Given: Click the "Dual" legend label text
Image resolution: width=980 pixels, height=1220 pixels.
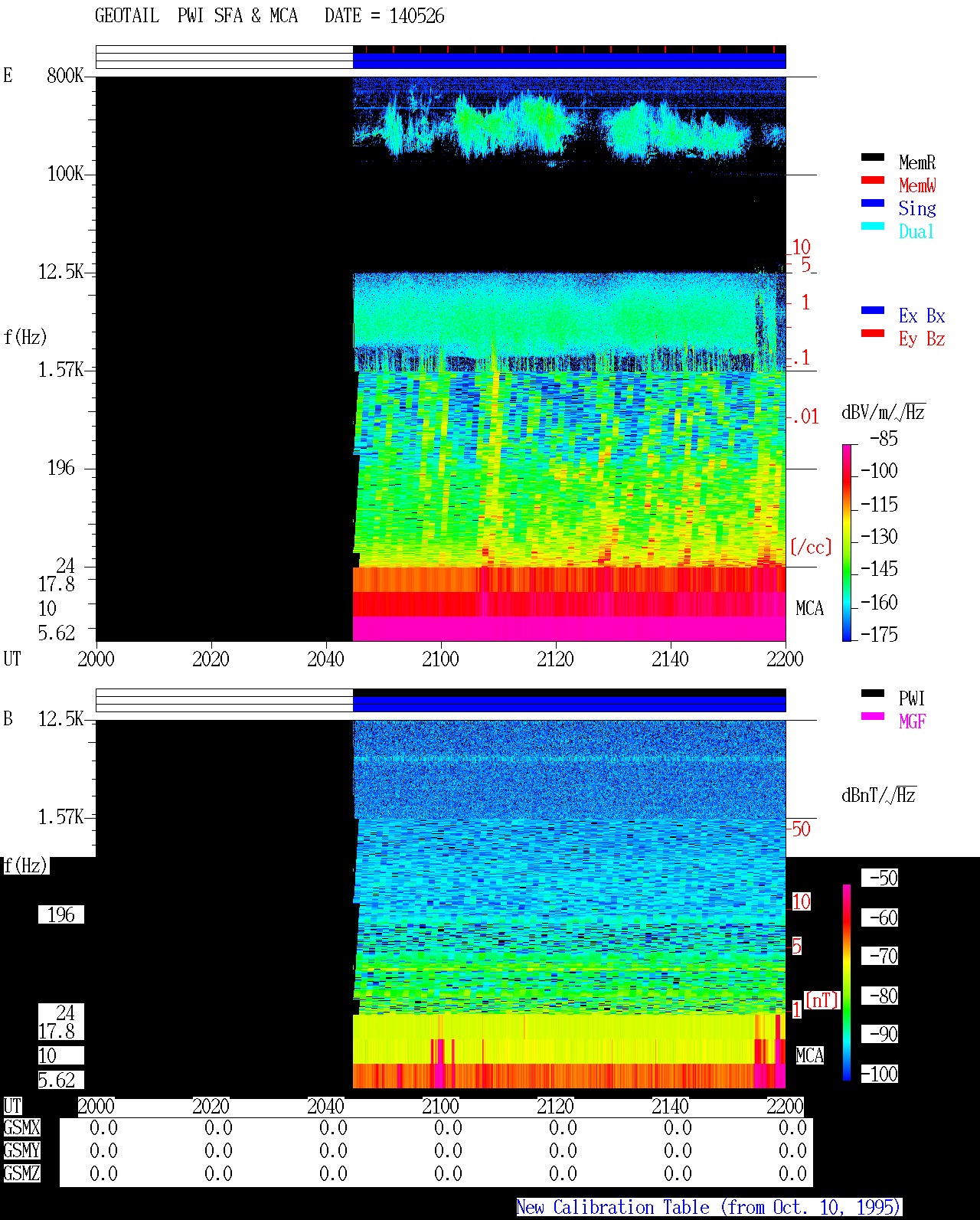Looking at the screenshot, I should [x=917, y=231].
